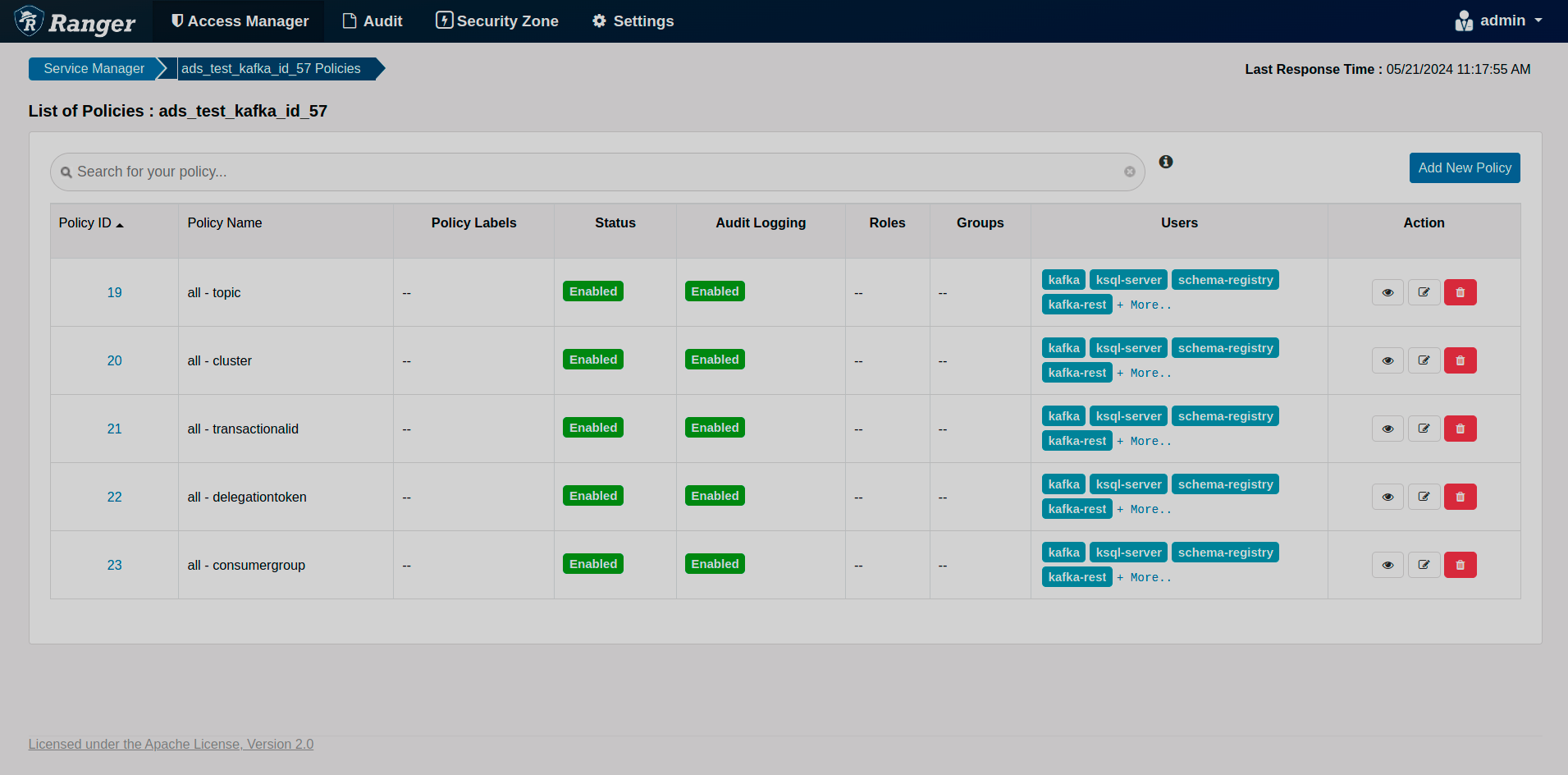Open Security Zone menu
Screen dimensions: 1568x775
tap(497, 21)
